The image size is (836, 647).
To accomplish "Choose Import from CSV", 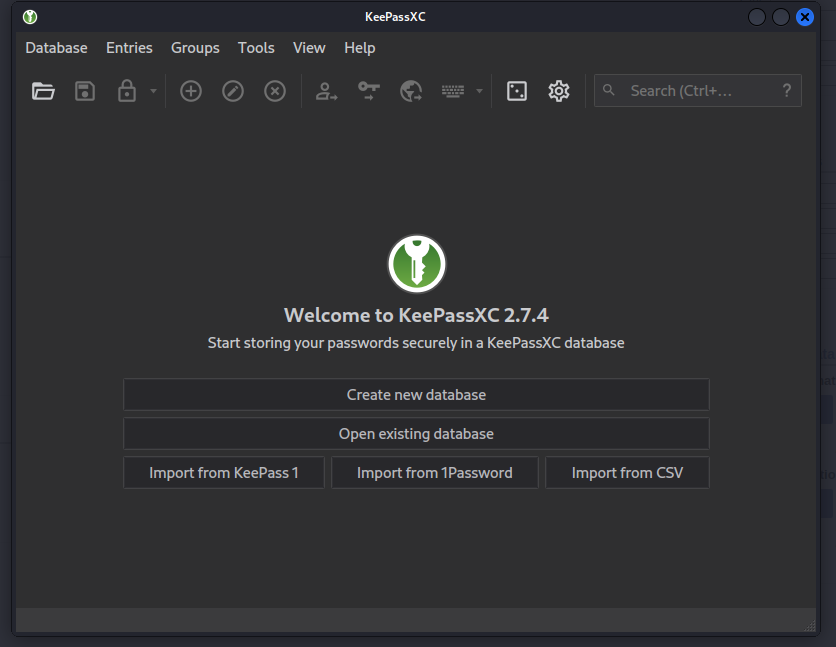I will coord(627,473).
